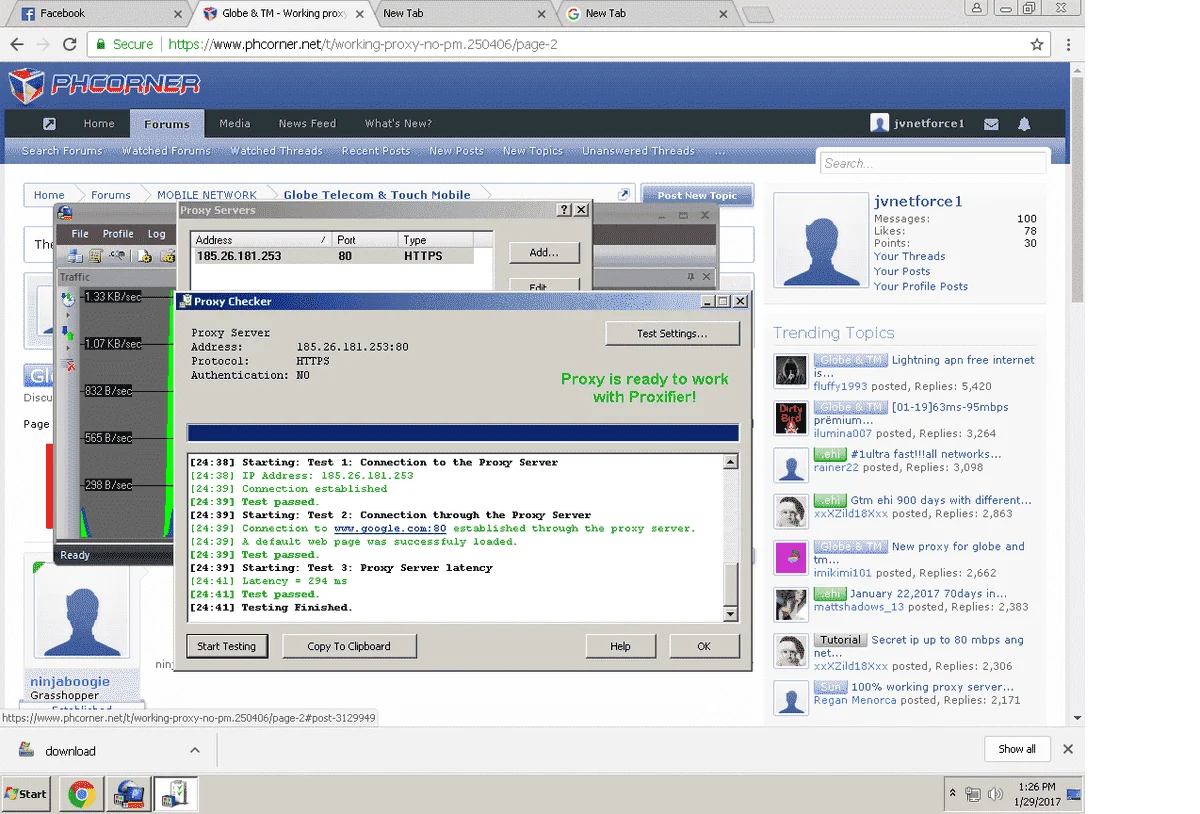Open the www.google.com:80 link in test log
Image resolution: width=1200 pixels, height=814 pixels.
(390, 528)
